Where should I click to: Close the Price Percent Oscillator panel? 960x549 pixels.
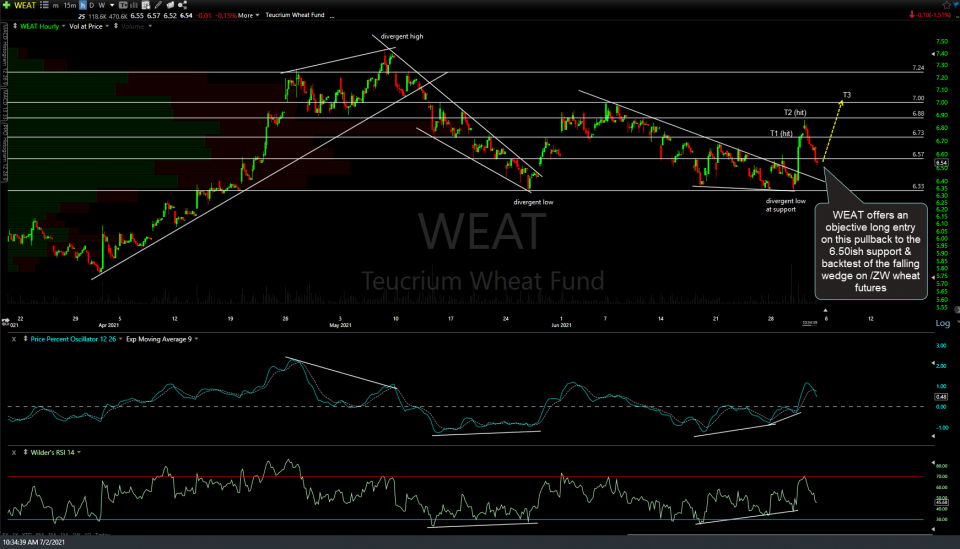point(16,340)
